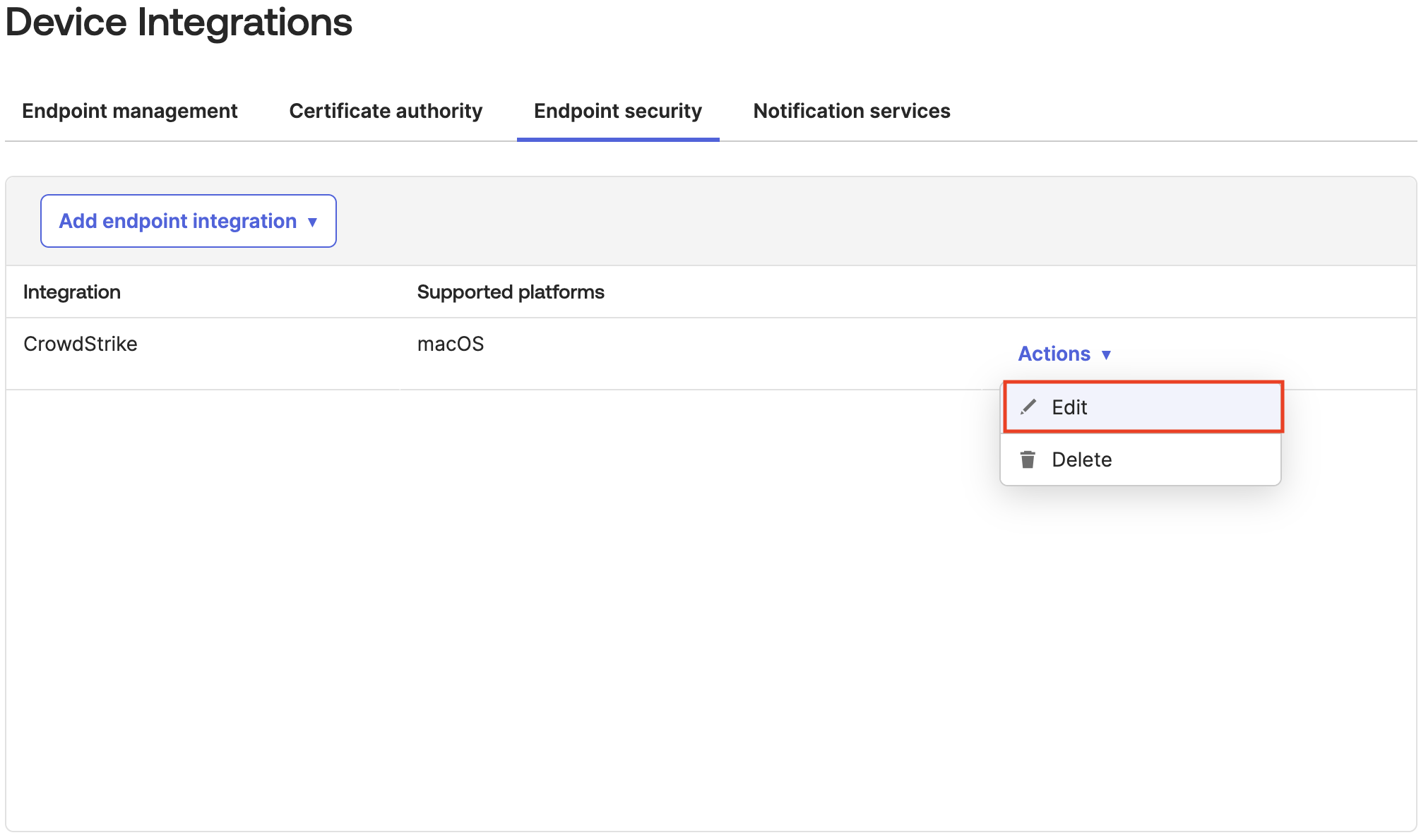Viewport: 1421px width, 840px height.
Task: Choose Delete from the Actions menu
Action: pyautogui.click(x=1141, y=460)
